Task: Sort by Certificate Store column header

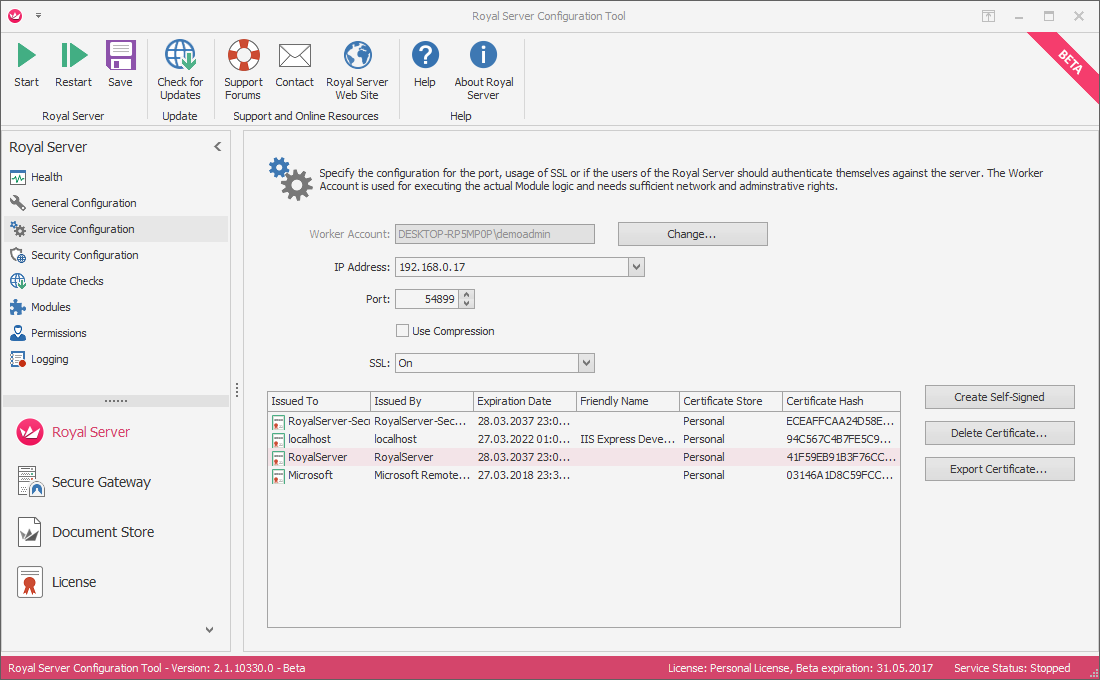Action: (731, 401)
